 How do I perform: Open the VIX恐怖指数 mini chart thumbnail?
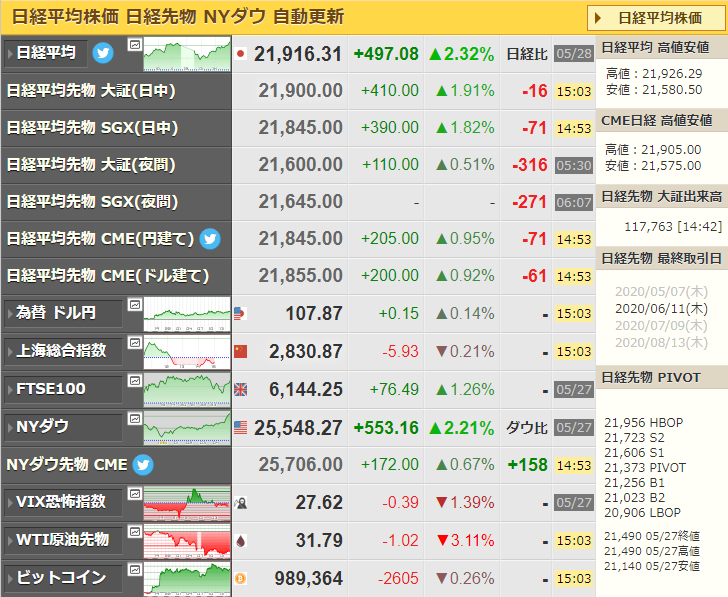[187, 503]
